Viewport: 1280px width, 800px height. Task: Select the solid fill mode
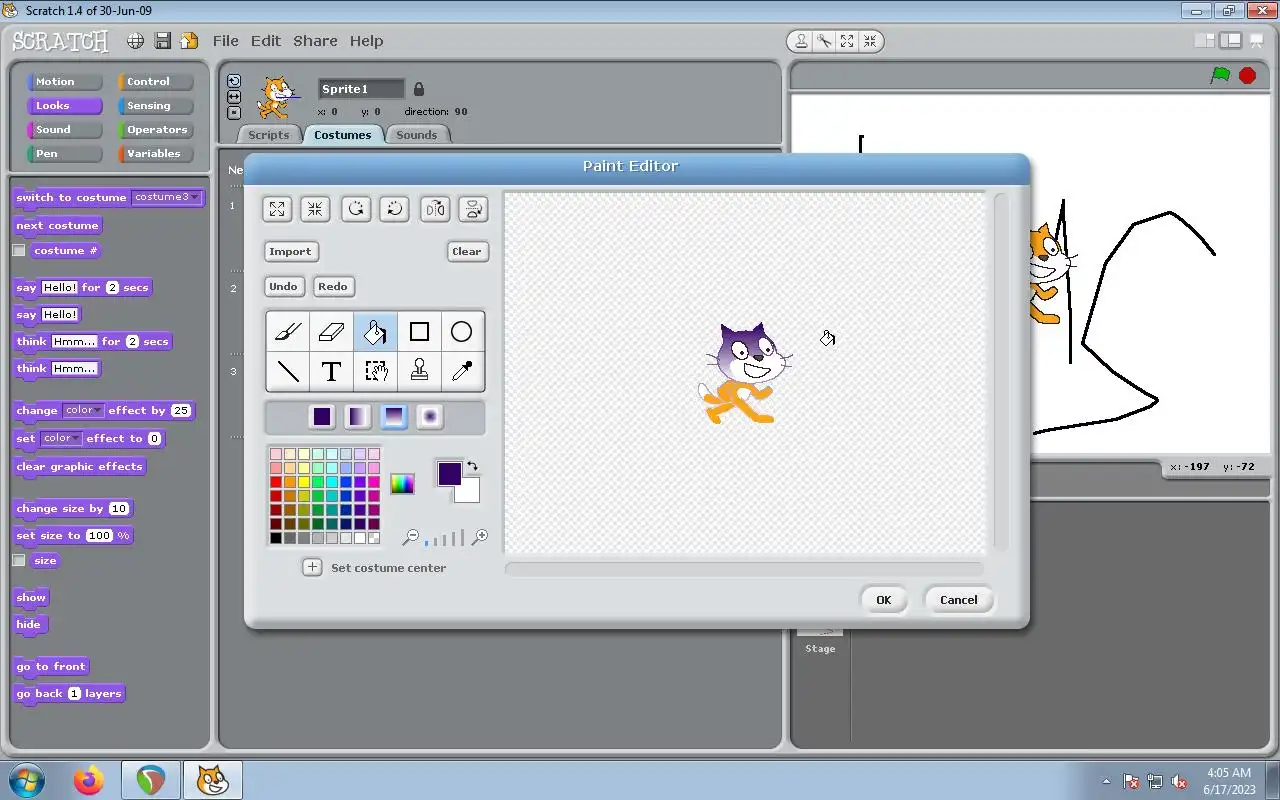(322, 417)
